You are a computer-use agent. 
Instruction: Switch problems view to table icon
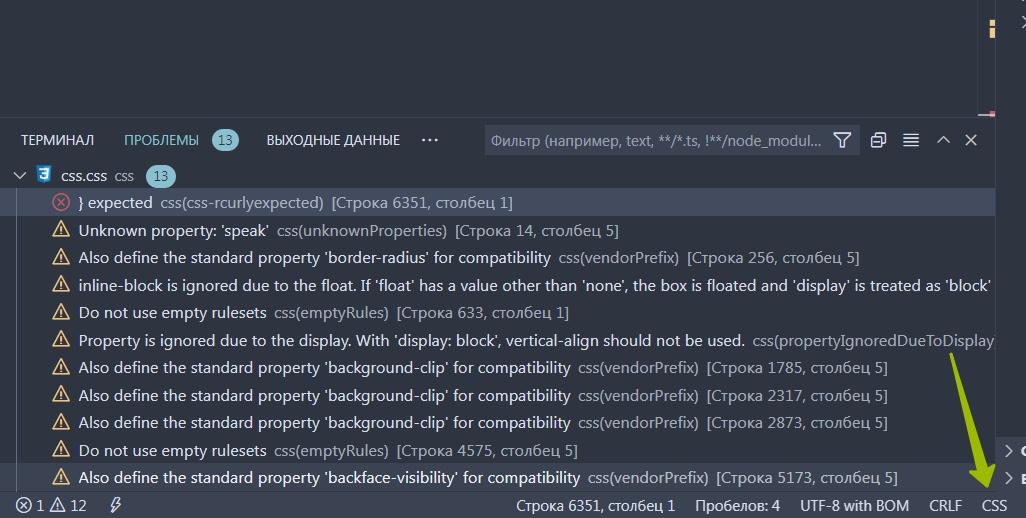[911, 140]
